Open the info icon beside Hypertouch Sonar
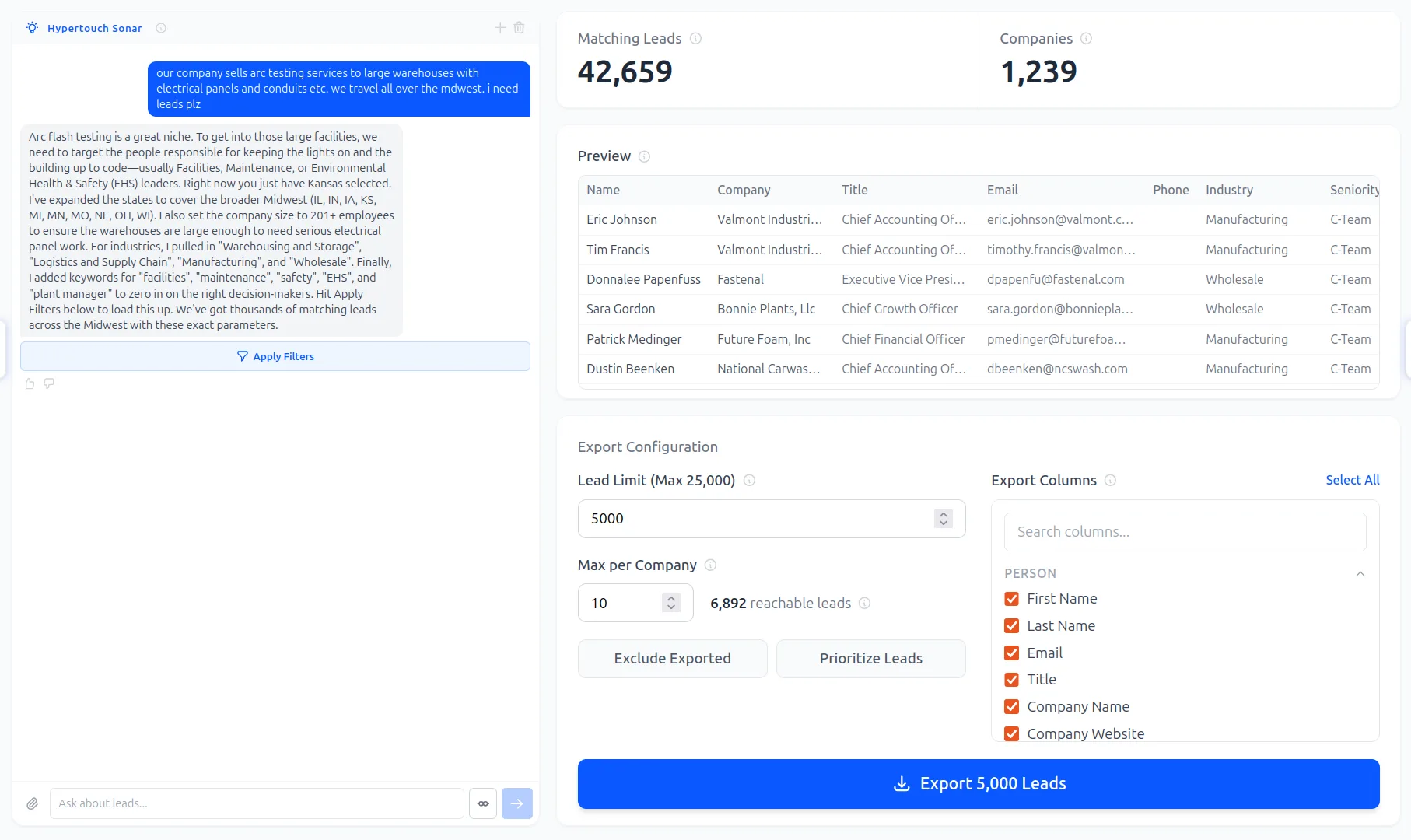The width and height of the screenshot is (1411, 840). [161, 28]
